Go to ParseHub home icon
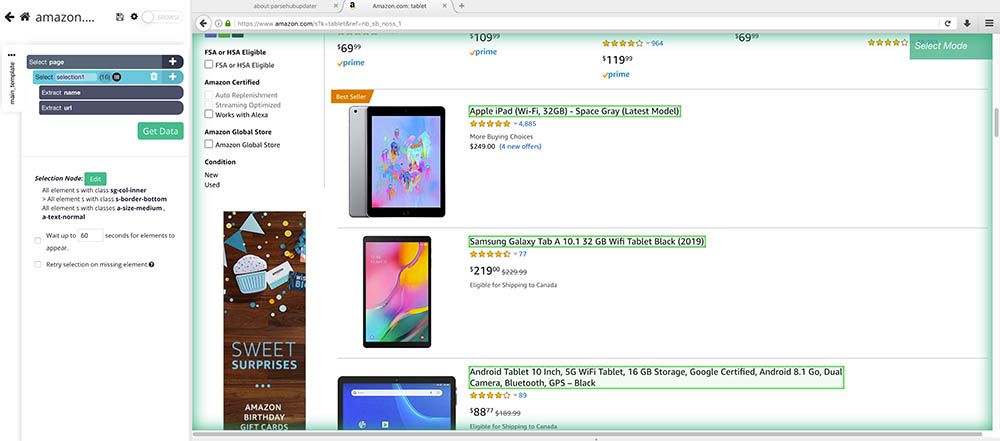Image resolution: width=1000 pixels, height=441 pixels. pyautogui.click(x=25, y=17)
